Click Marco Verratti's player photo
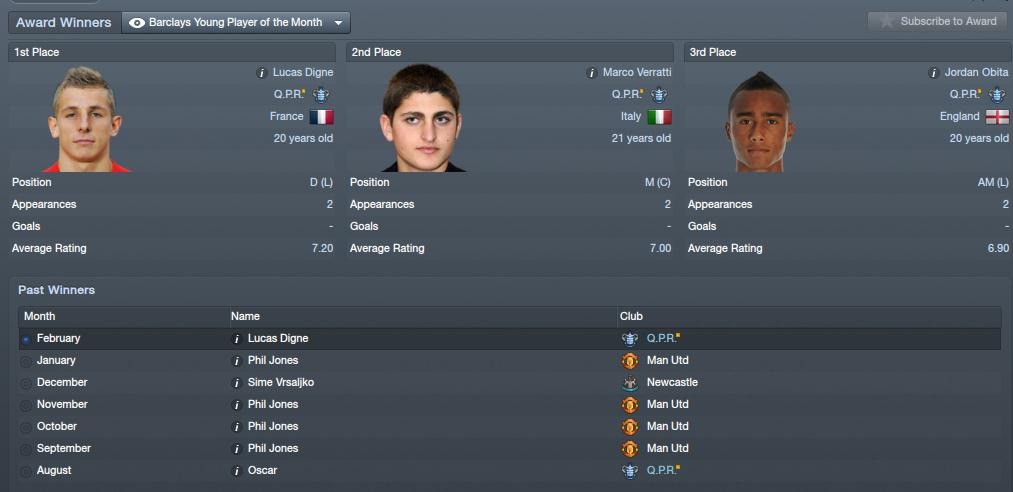 (x=422, y=118)
